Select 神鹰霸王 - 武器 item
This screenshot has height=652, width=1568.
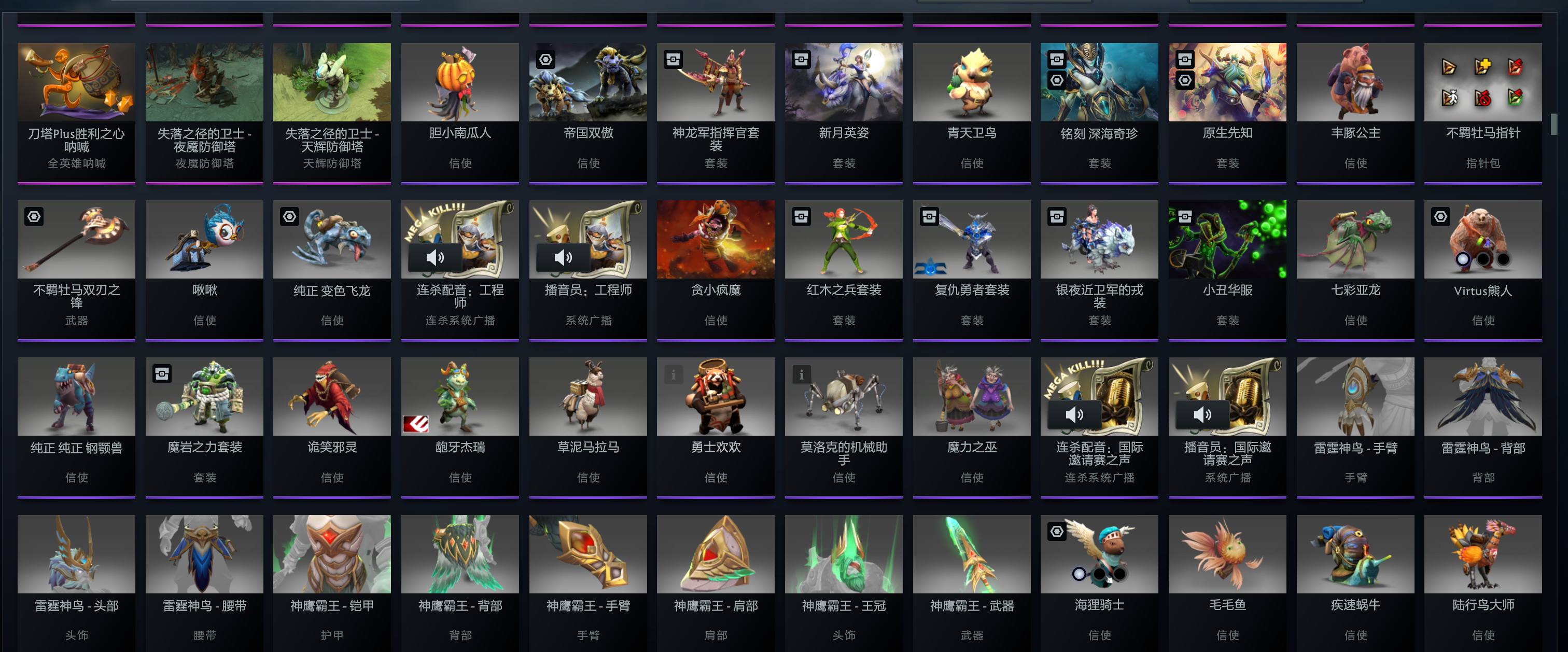(972, 583)
